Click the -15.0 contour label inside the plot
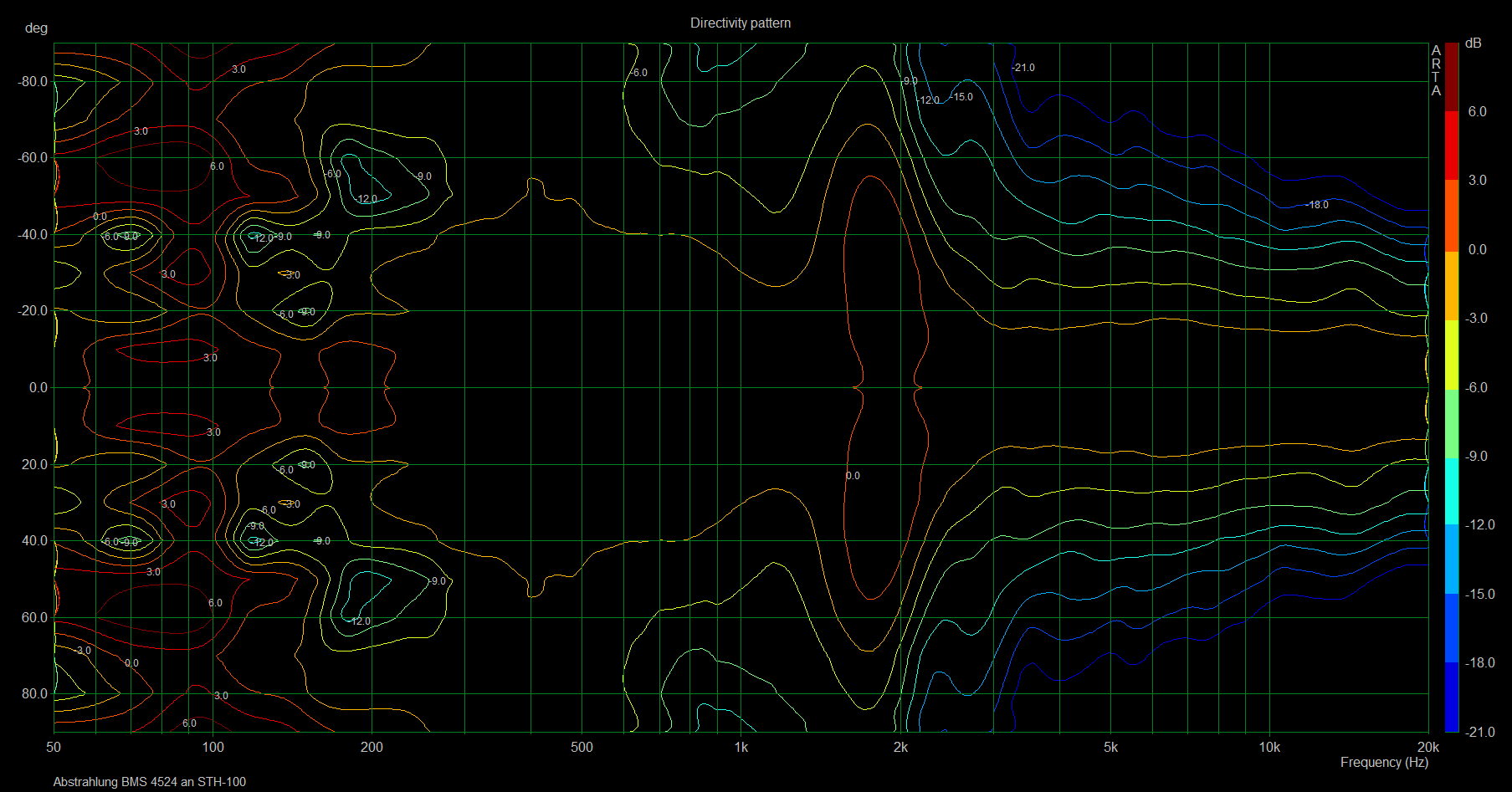 [x=962, y=97]
